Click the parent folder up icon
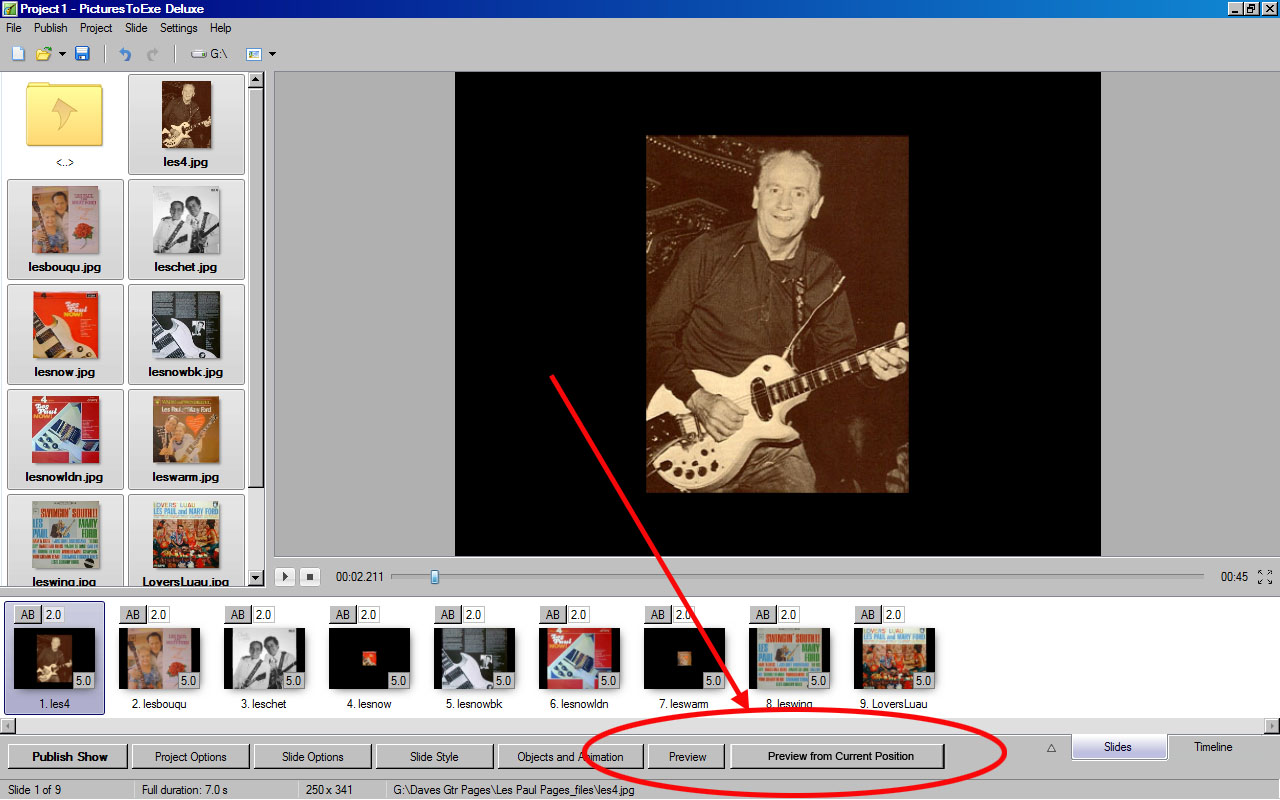1280x800 pixels. click(65, 115)
